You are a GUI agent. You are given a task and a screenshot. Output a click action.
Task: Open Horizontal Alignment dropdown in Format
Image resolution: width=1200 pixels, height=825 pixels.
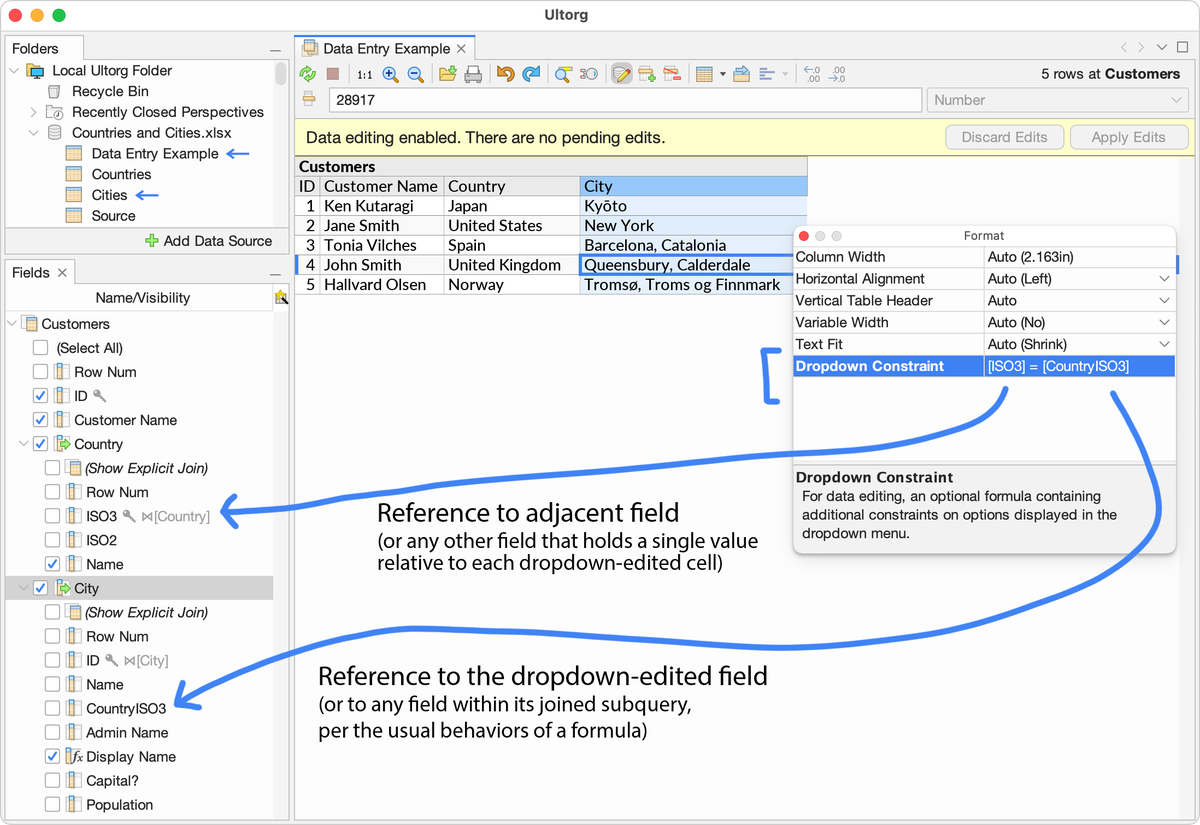pos(1165,279)
